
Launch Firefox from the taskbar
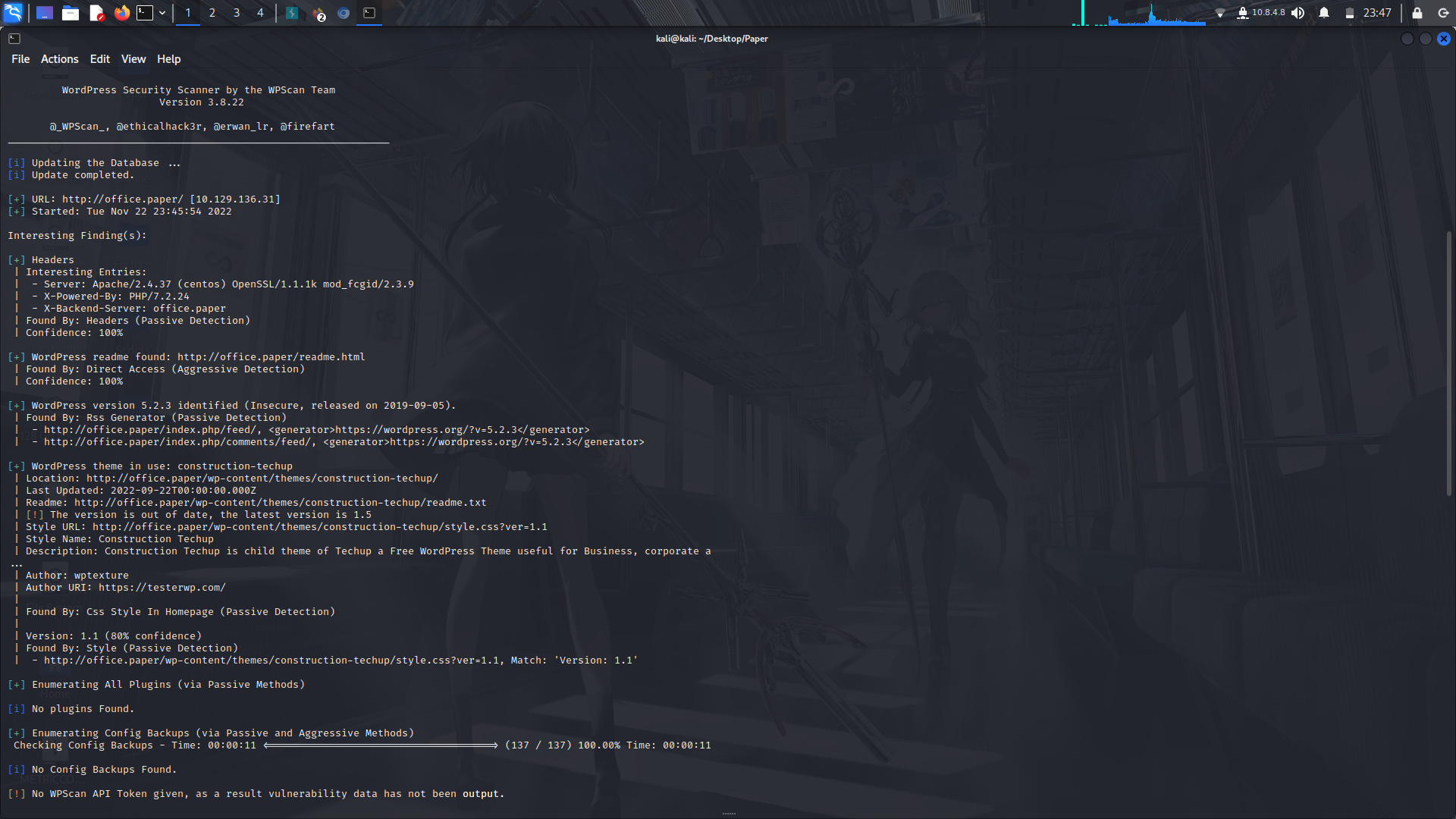pyautogui.click(x=121, y=13)
